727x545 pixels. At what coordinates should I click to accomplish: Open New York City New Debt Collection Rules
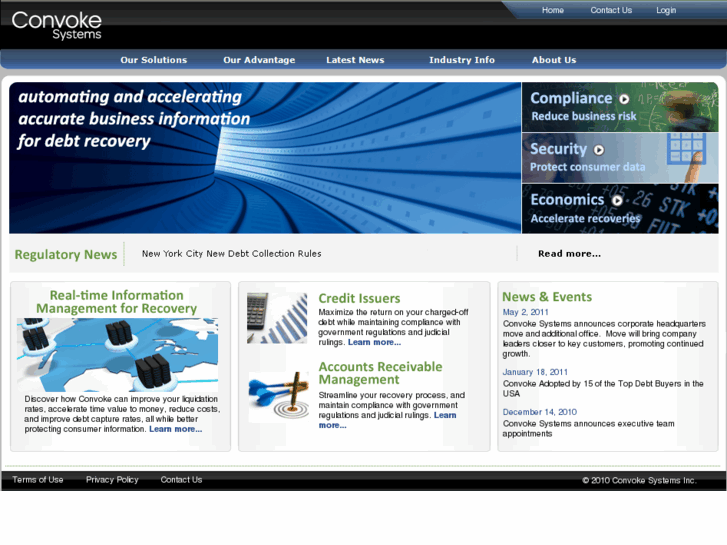pos(231,254)
